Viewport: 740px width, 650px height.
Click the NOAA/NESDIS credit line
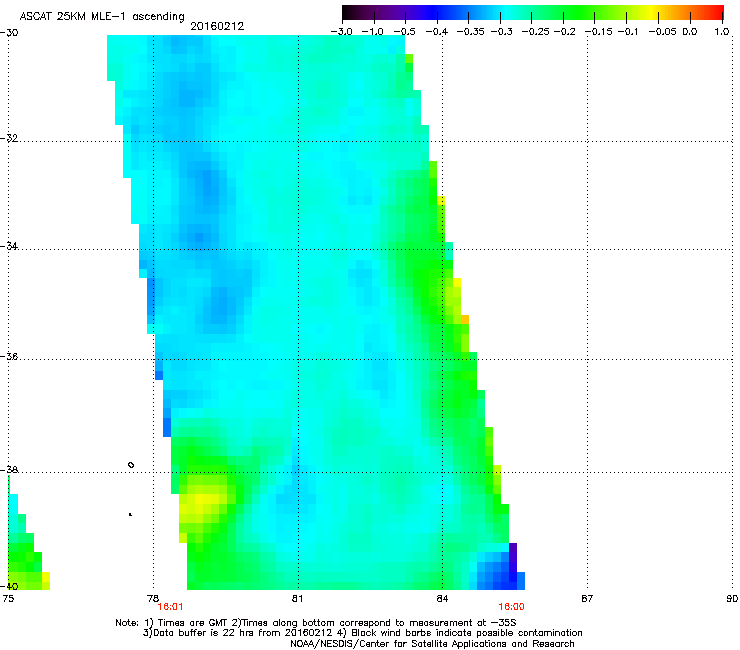pyautogui.click(x=432, y=644)
